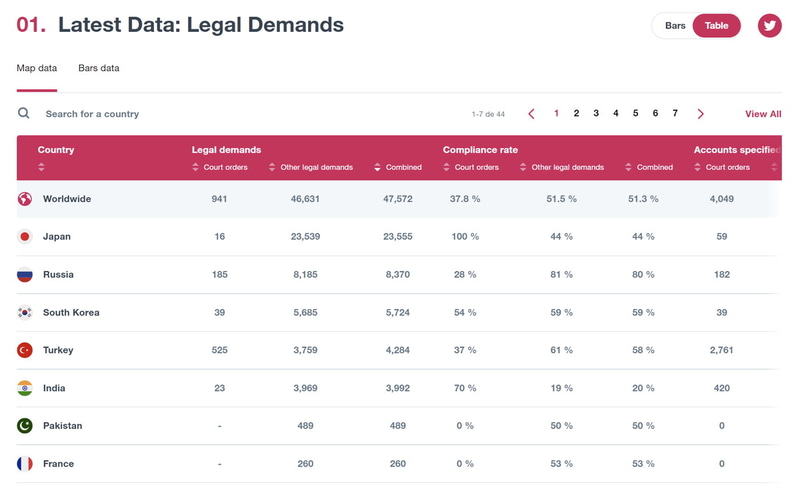Go to the previous results page arrow
The height and width of the screenshot is (489, 800).
[x=531, y=114]
